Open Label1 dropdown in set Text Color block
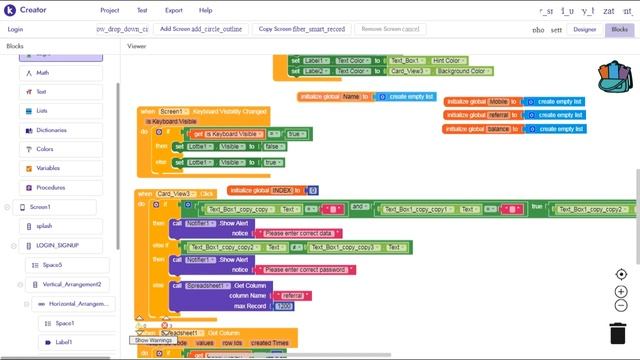This screenshot has width=640, height=360. point(316,61)
